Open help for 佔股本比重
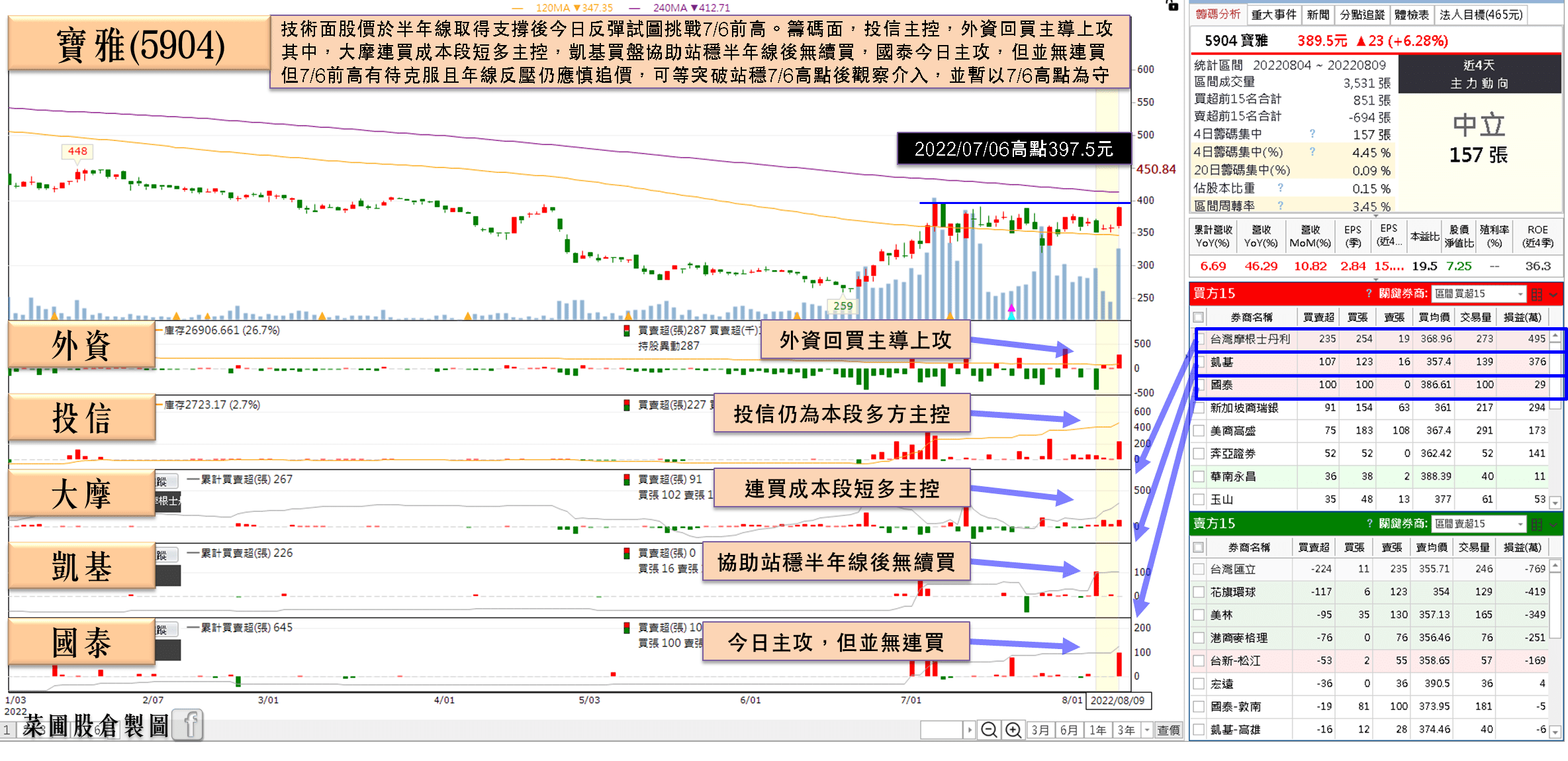The height and width of the screenshot is (761, 1568). [x=1281, y=188]
